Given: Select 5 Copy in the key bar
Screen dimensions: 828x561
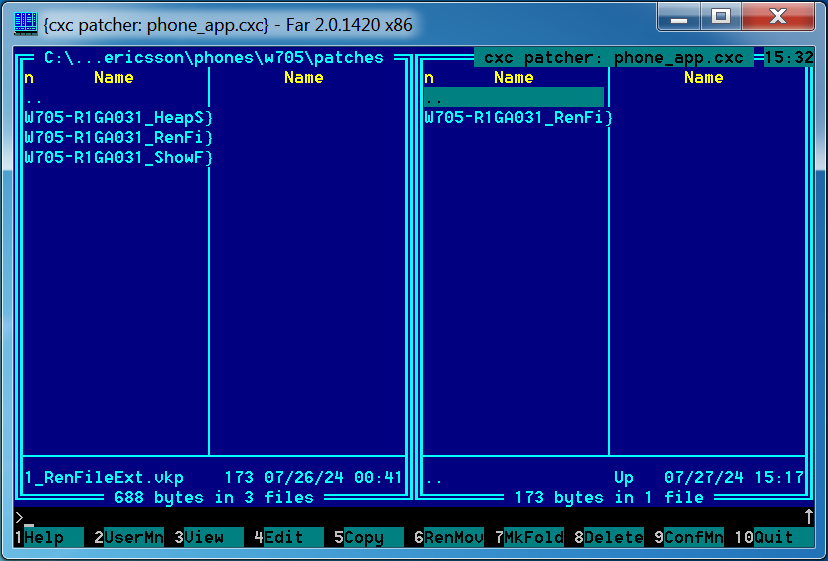Looking at the screenshot, I should 369,537.
